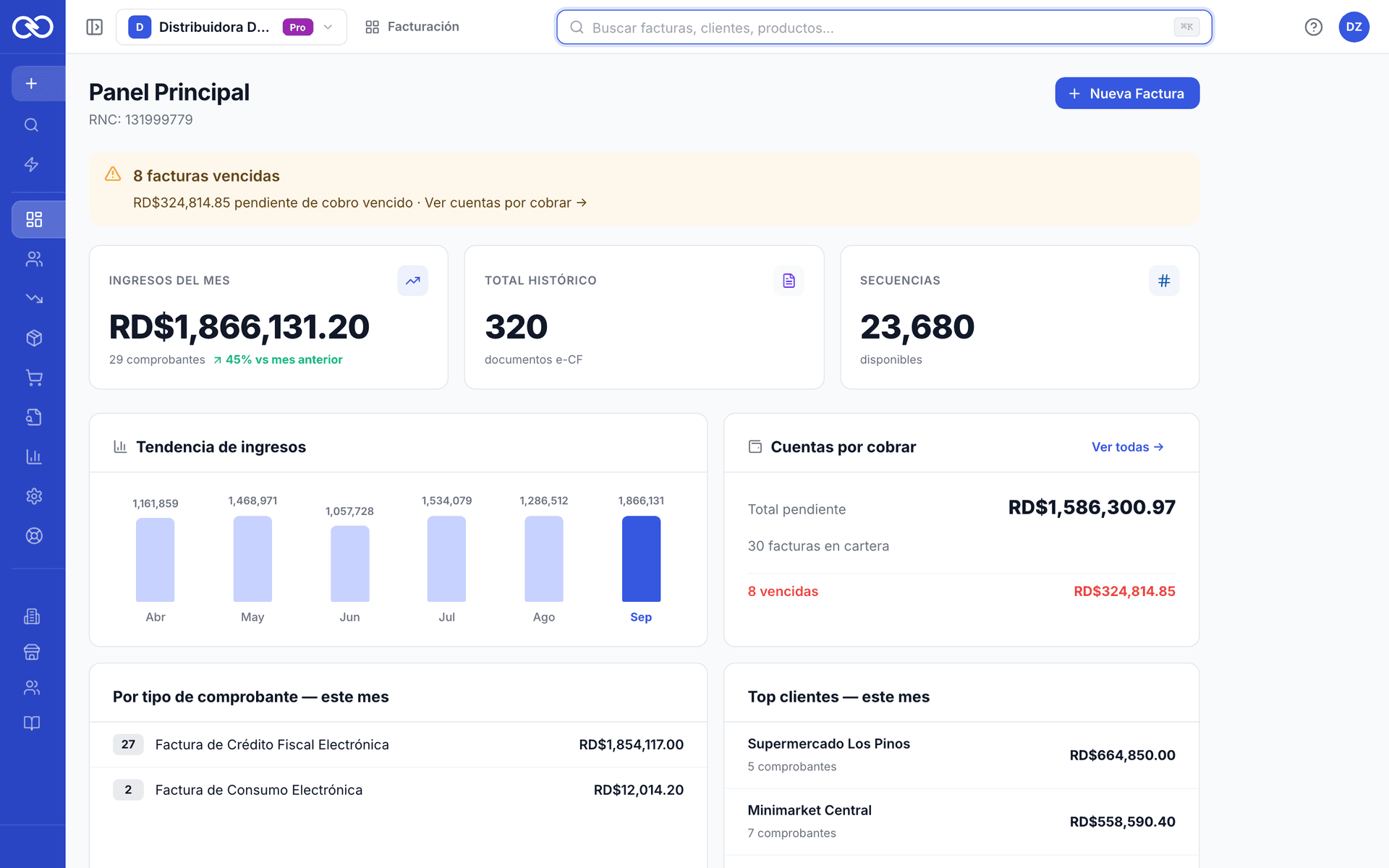This screenshot has width=1389, height=868.
Task: Click the plus icon in the left sidebar
Action: (x=32, y=84)
